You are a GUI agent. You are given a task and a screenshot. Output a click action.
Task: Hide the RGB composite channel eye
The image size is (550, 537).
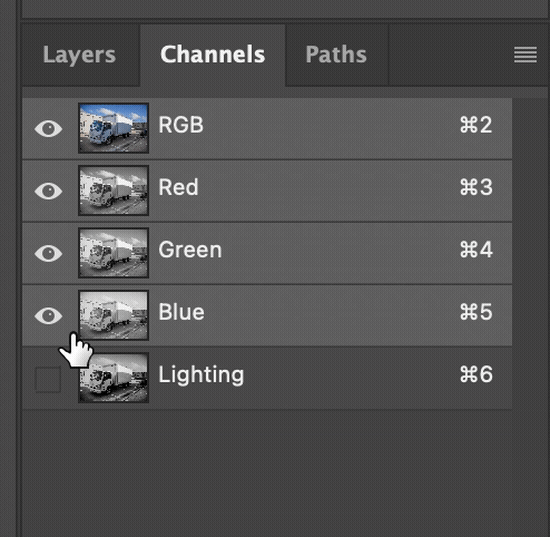tap(48, 128)
